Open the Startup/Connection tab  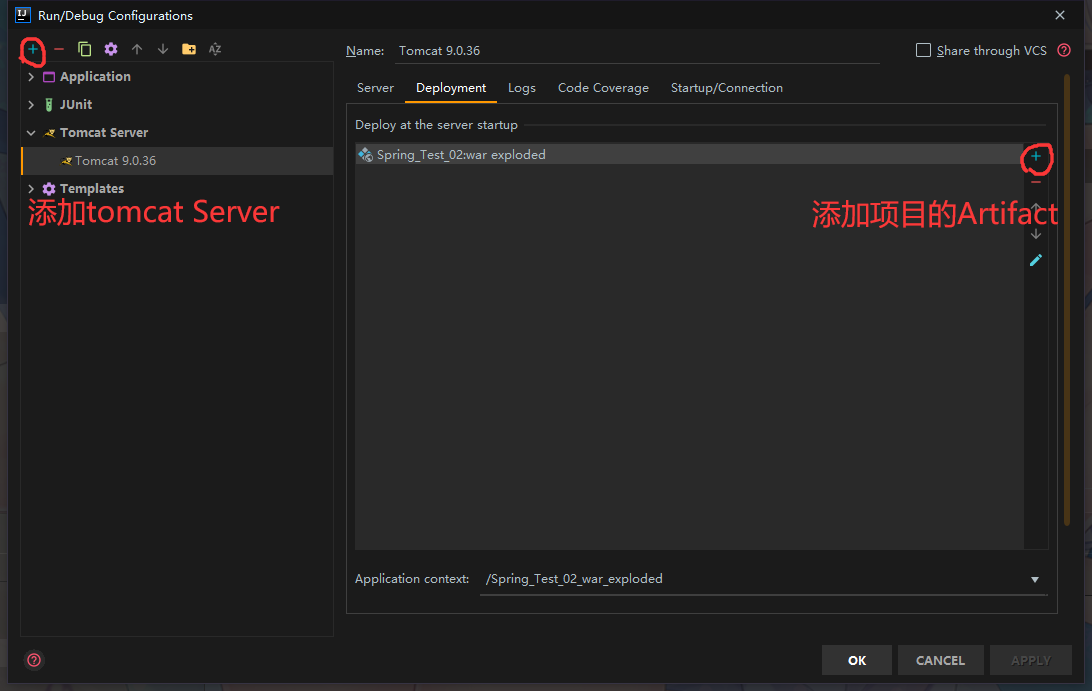tap(726, 88)
